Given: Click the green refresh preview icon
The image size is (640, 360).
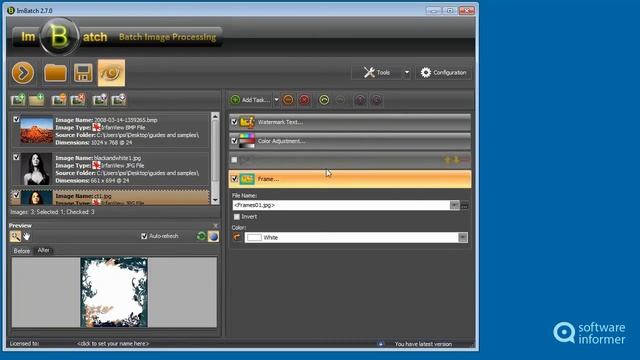Looking at the screenshot, I should [x=201, y=236].
